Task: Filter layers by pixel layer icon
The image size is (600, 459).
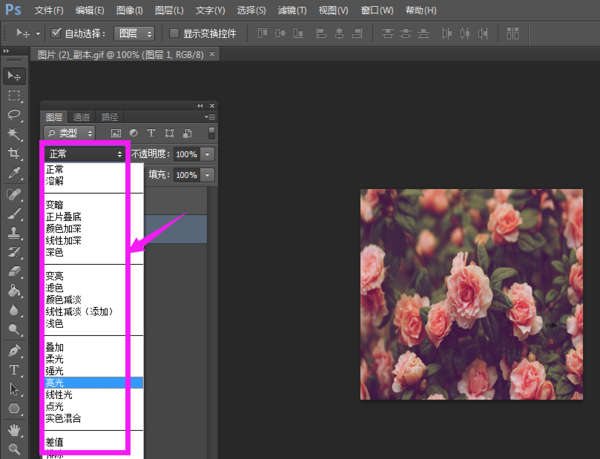Action: click(x=116, y=133)
